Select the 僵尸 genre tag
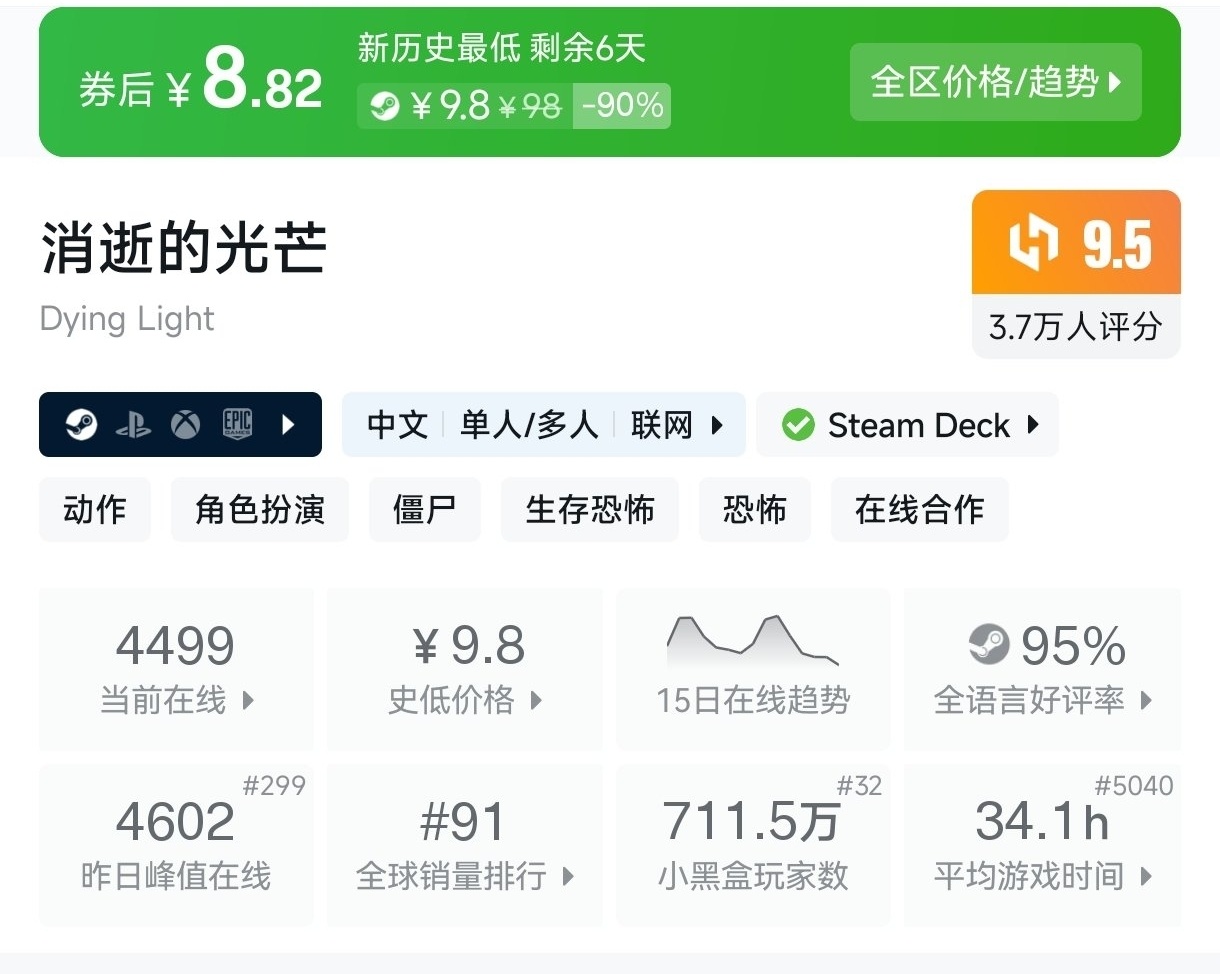Viewport: 1220px width, 974px height. point(425,510)
